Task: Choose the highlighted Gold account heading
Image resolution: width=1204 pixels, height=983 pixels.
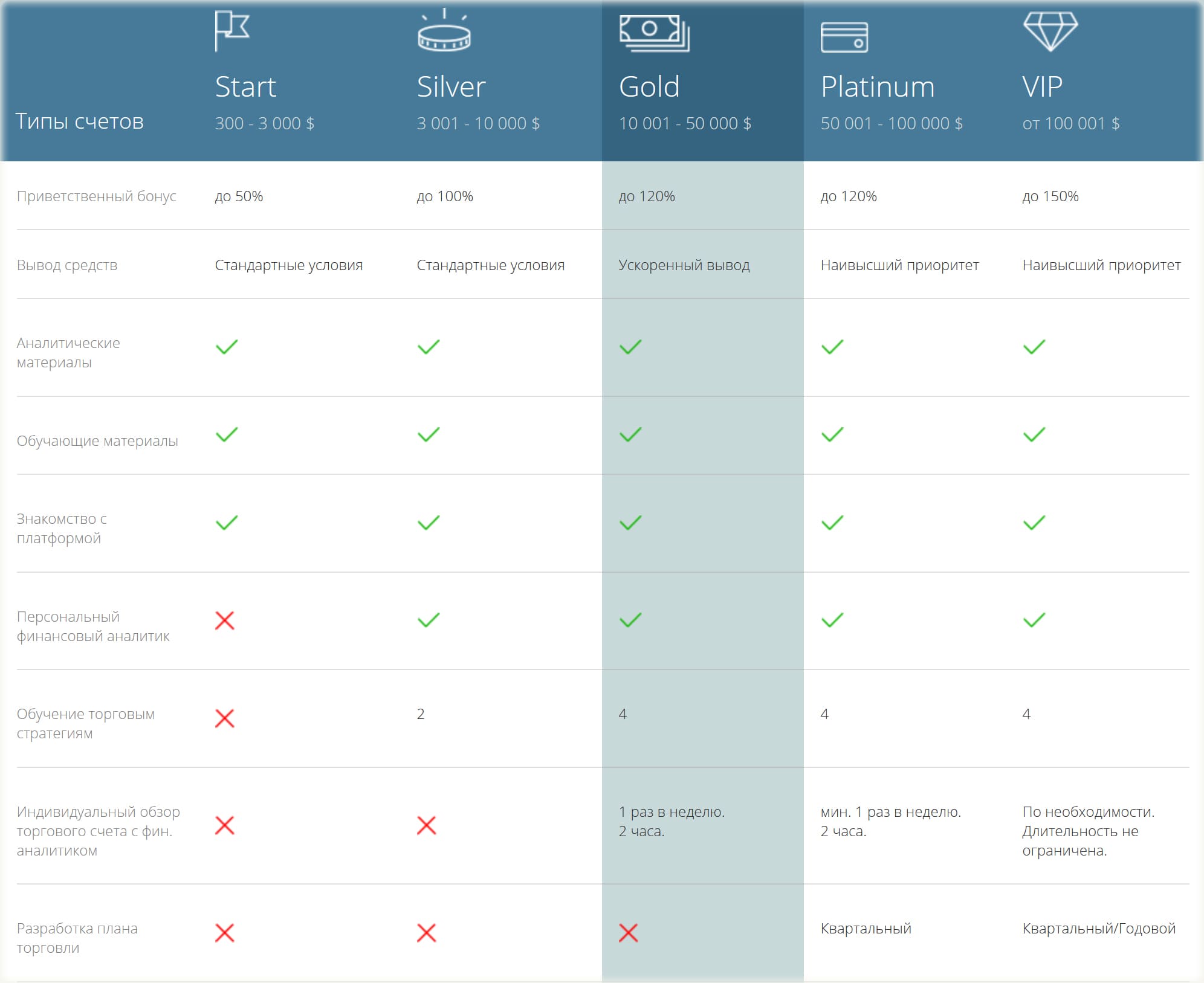Action: pos(649,87)
